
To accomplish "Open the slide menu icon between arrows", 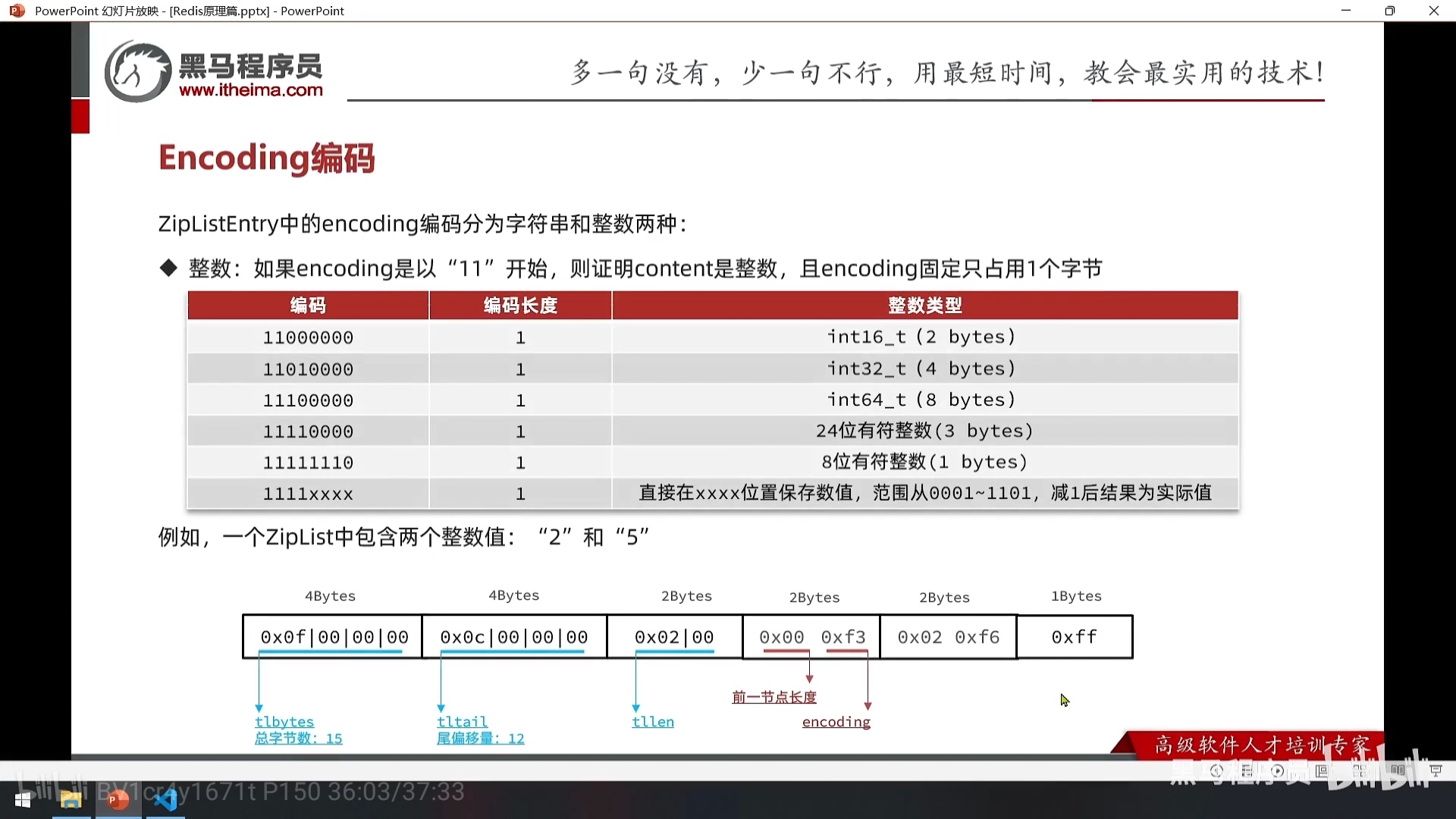I will pyautogui.click(x=1247, y=770).
